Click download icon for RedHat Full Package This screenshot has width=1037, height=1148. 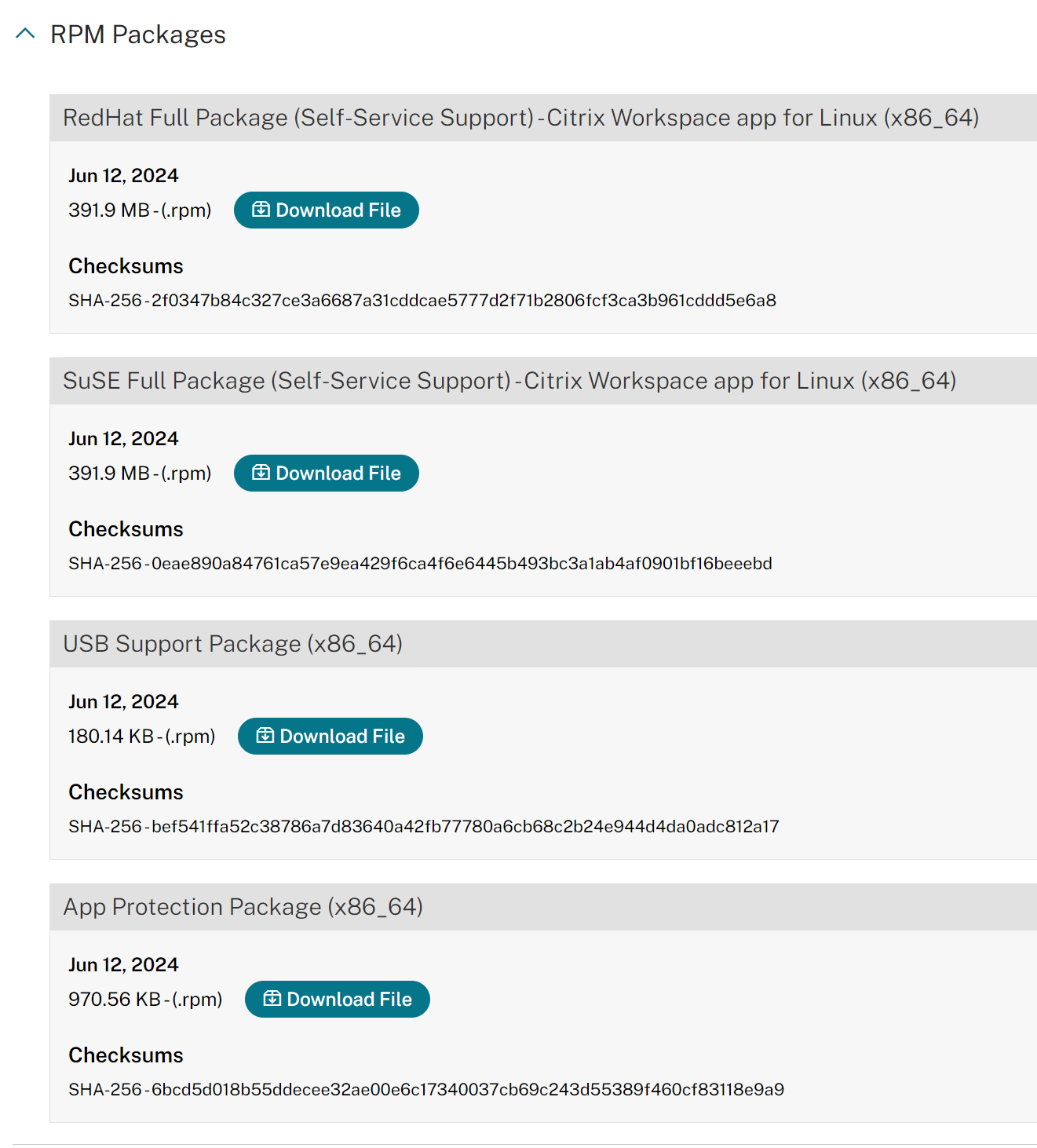coord(261,210)
